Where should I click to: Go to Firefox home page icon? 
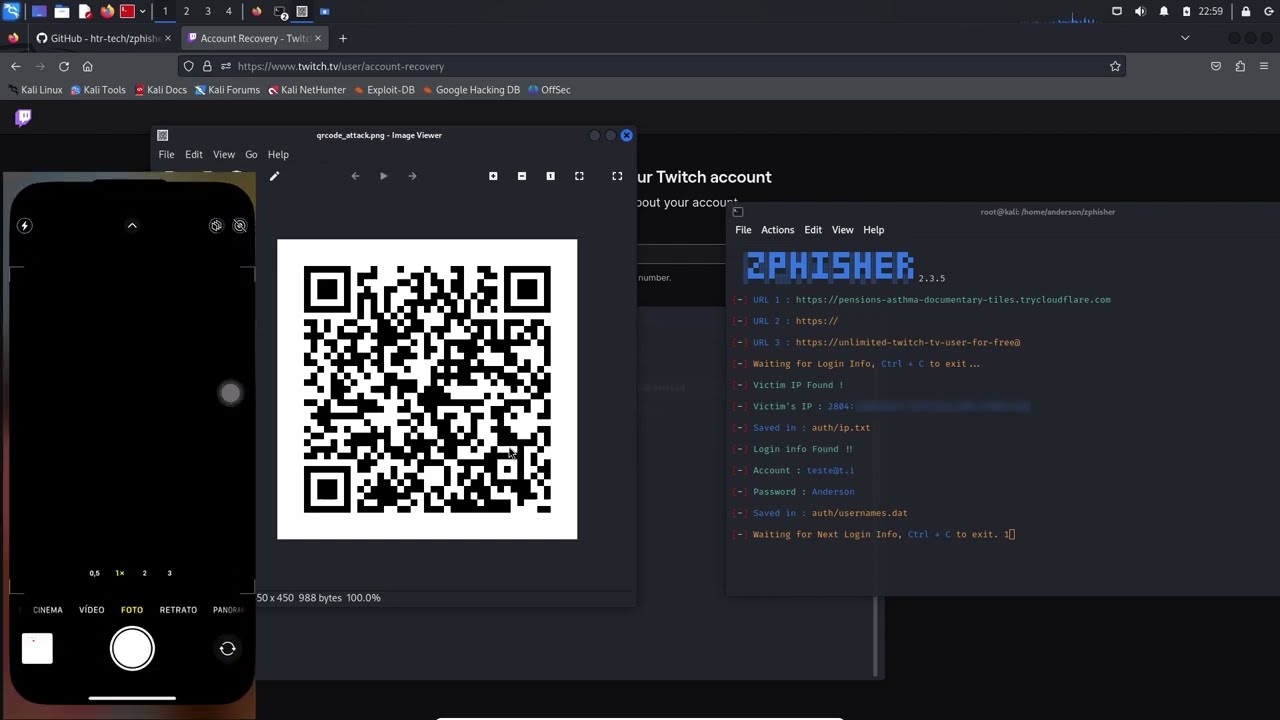88,66
